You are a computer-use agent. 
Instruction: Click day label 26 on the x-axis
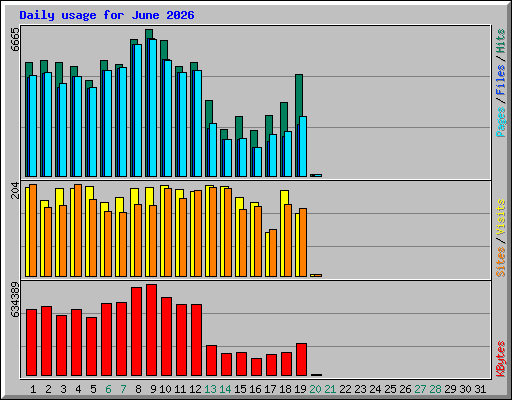tap(405, 389)
